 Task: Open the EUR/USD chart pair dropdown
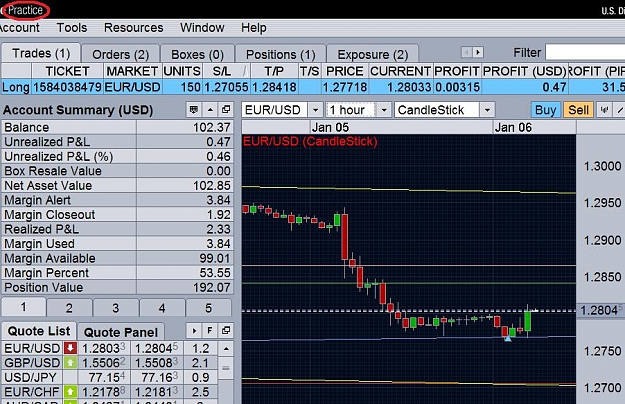(315, 110)
